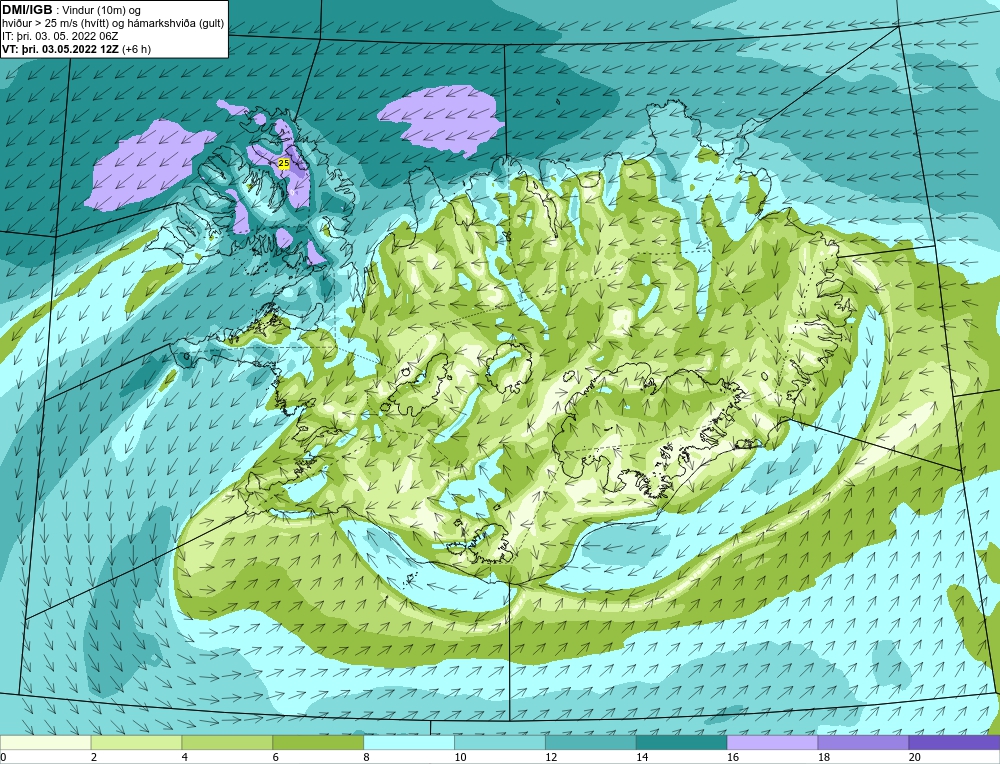Click the legend scale label '8'
1000x764 pixels.
(366, 757)
